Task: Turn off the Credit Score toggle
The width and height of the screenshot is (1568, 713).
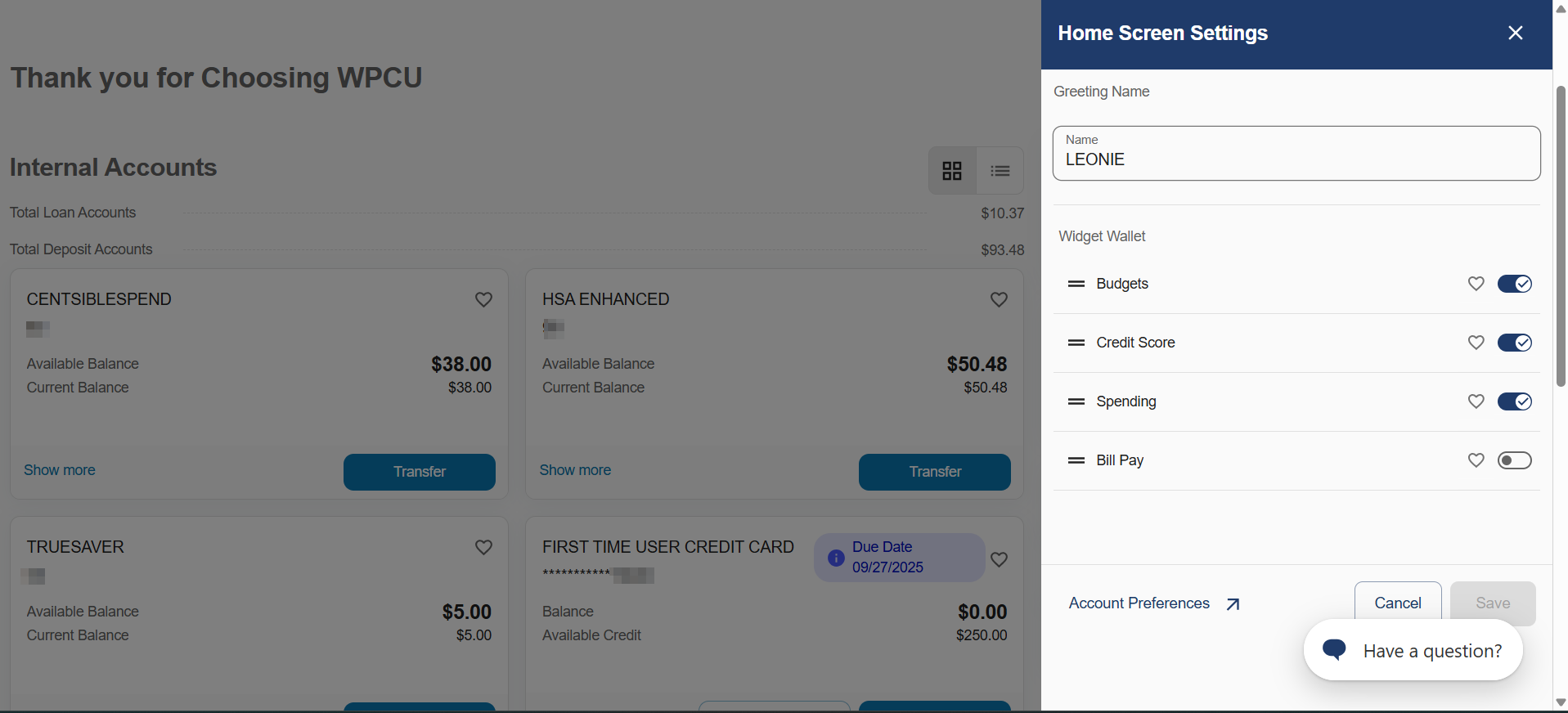Action: (x=1514, y=343)
